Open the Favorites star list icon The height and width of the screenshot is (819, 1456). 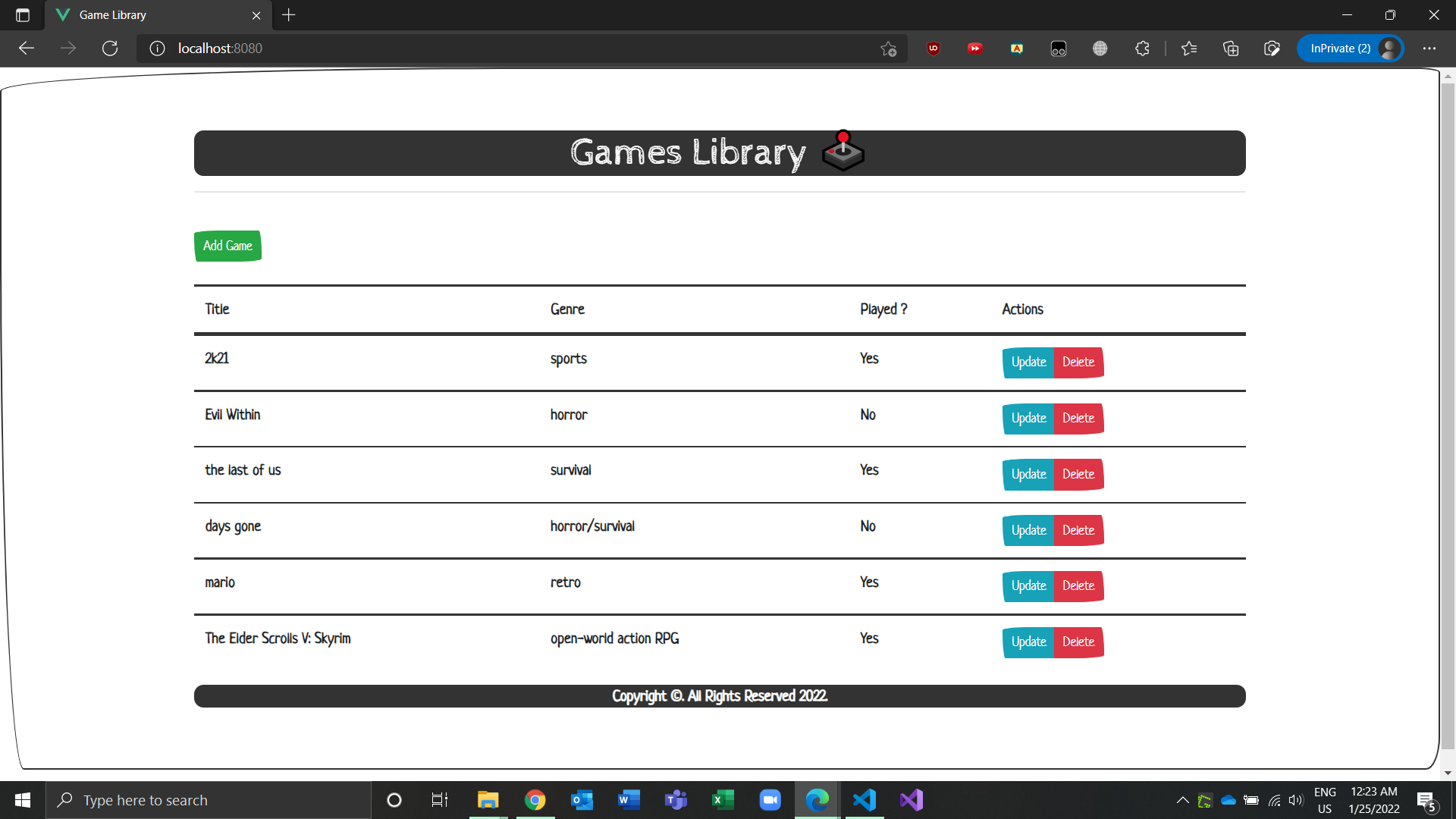coord(1188,49)
